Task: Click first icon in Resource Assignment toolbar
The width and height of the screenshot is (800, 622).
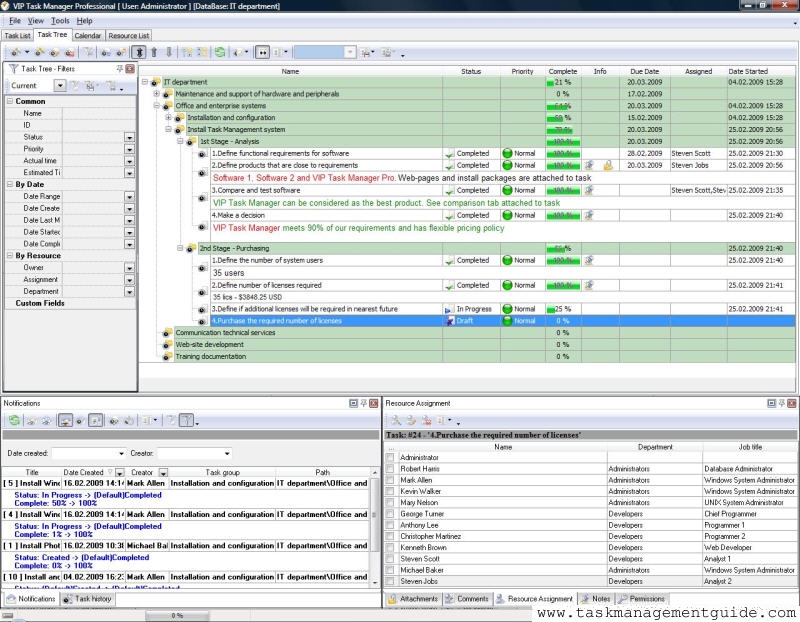Action: click(x=395, y=421)
